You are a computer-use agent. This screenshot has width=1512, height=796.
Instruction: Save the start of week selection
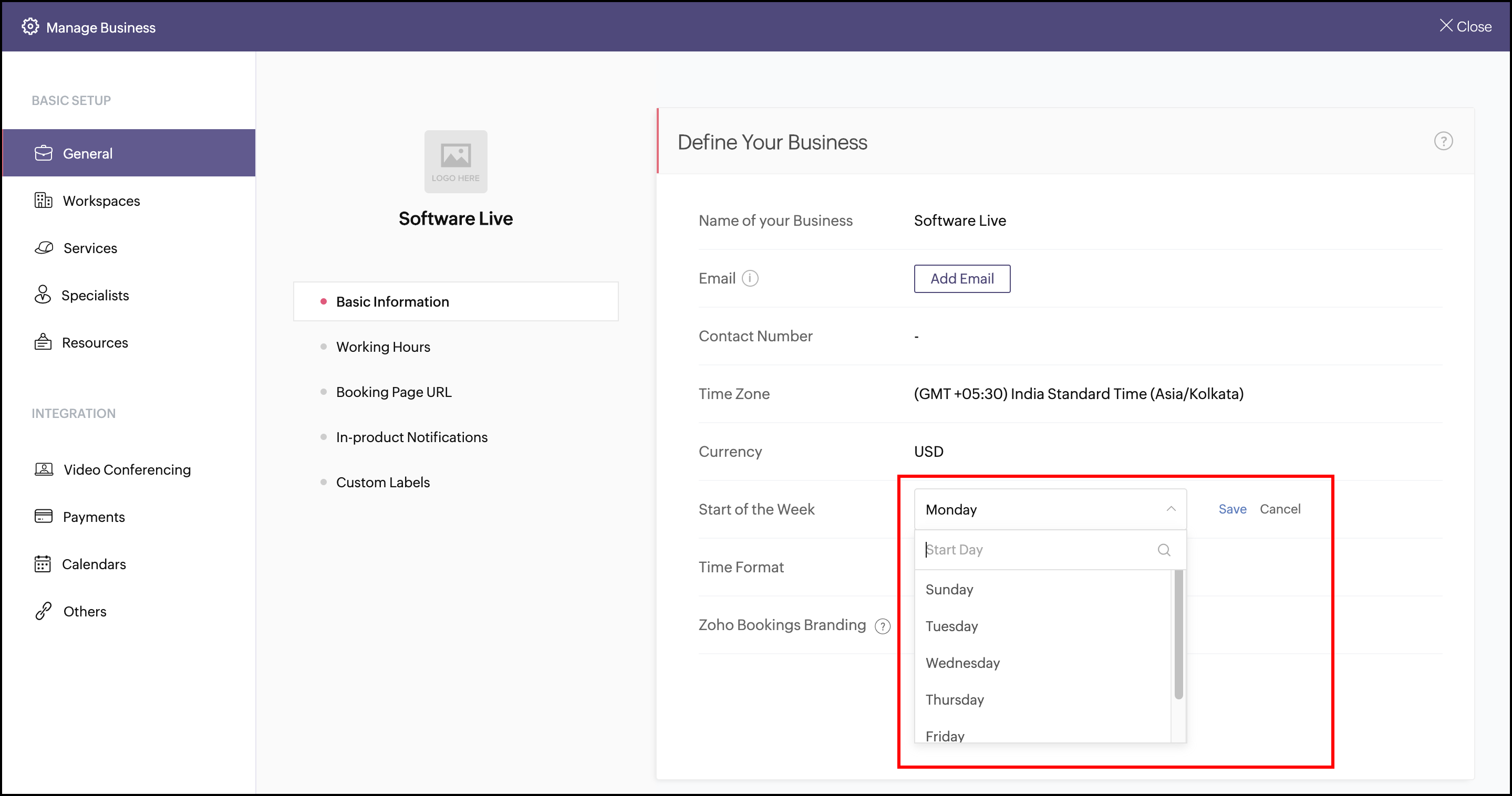pyautogui.click(x=1232, y=509)
